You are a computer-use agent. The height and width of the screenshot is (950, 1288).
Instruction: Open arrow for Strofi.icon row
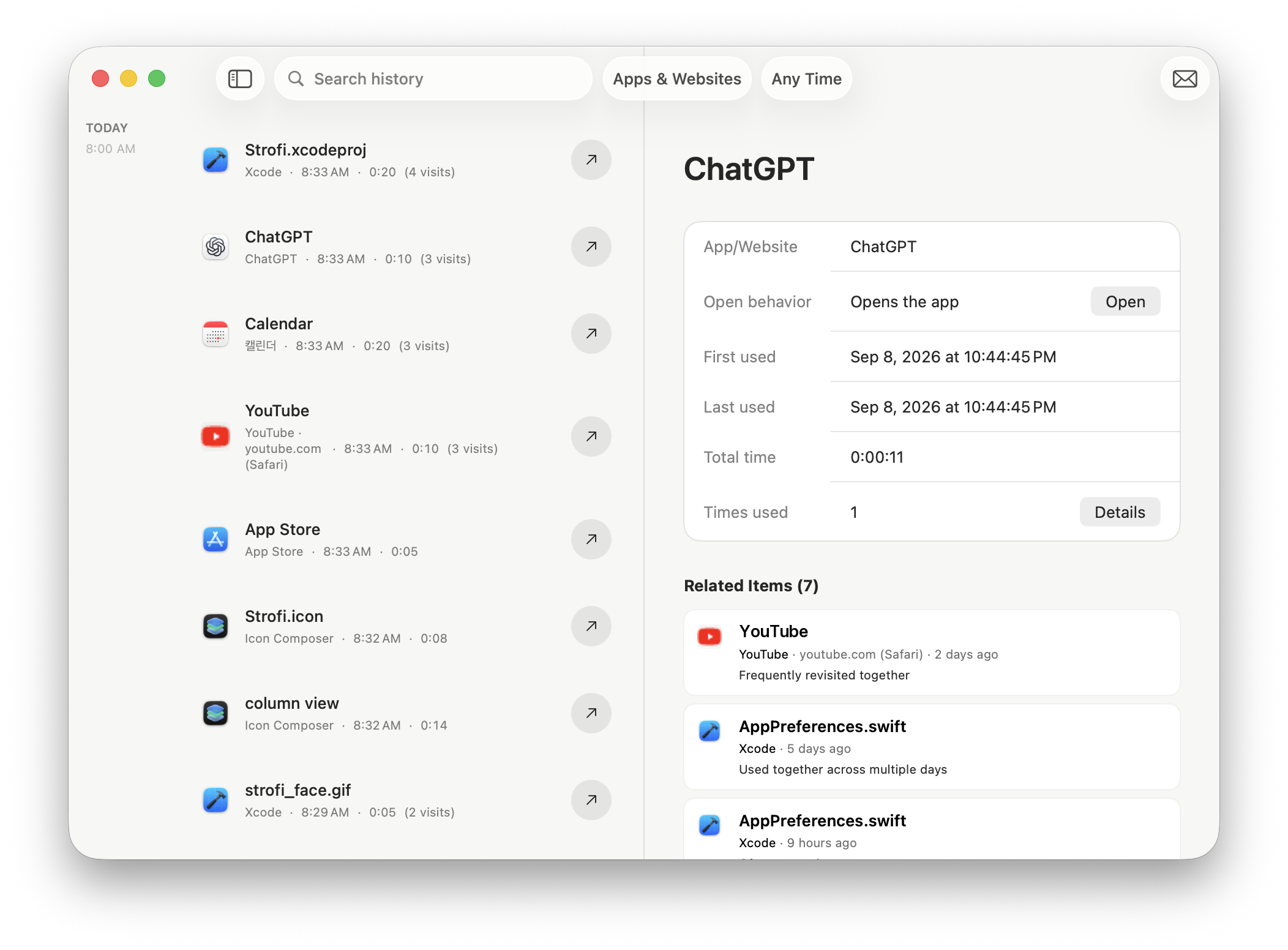[x=591, y=626]
